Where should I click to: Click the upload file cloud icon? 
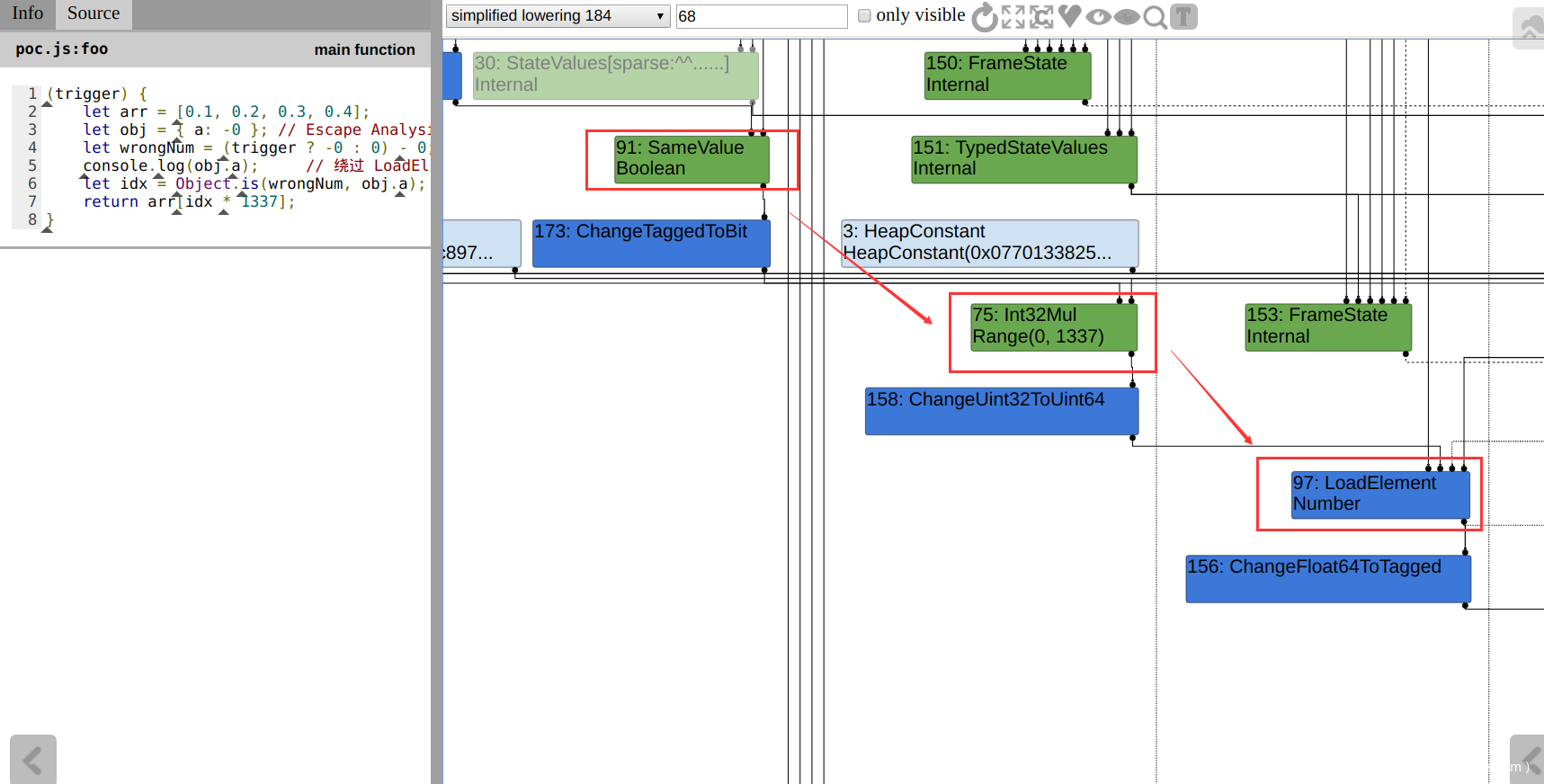tap(1528, 29)
